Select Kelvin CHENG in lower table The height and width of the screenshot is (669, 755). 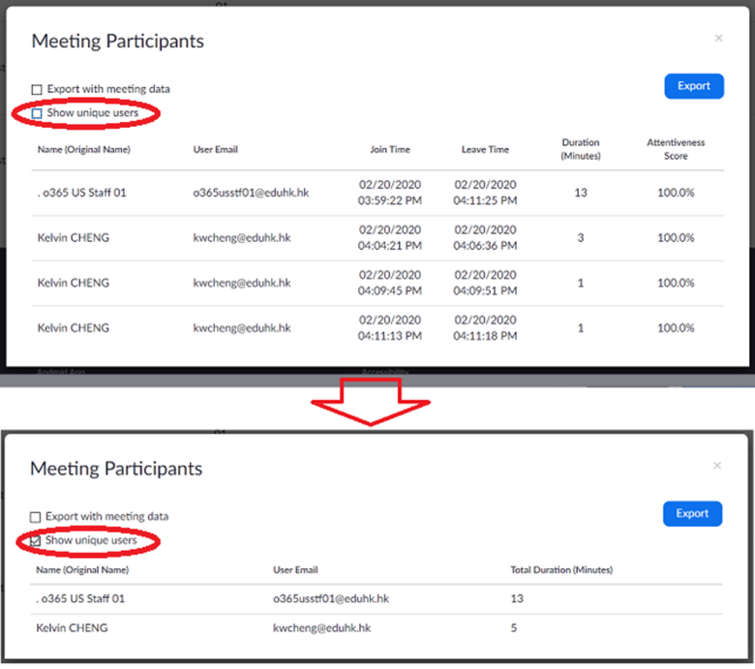coord(72,628)
